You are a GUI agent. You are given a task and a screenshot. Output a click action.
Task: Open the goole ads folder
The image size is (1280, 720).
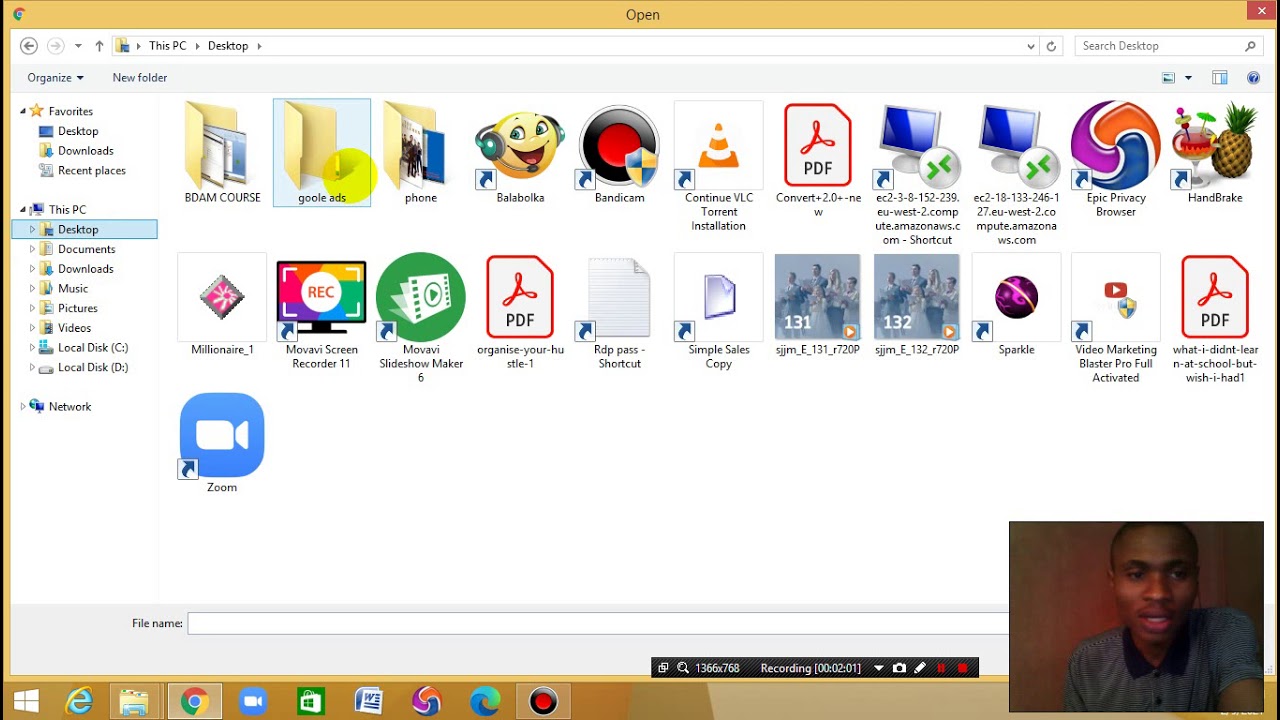tap(322, 153)
